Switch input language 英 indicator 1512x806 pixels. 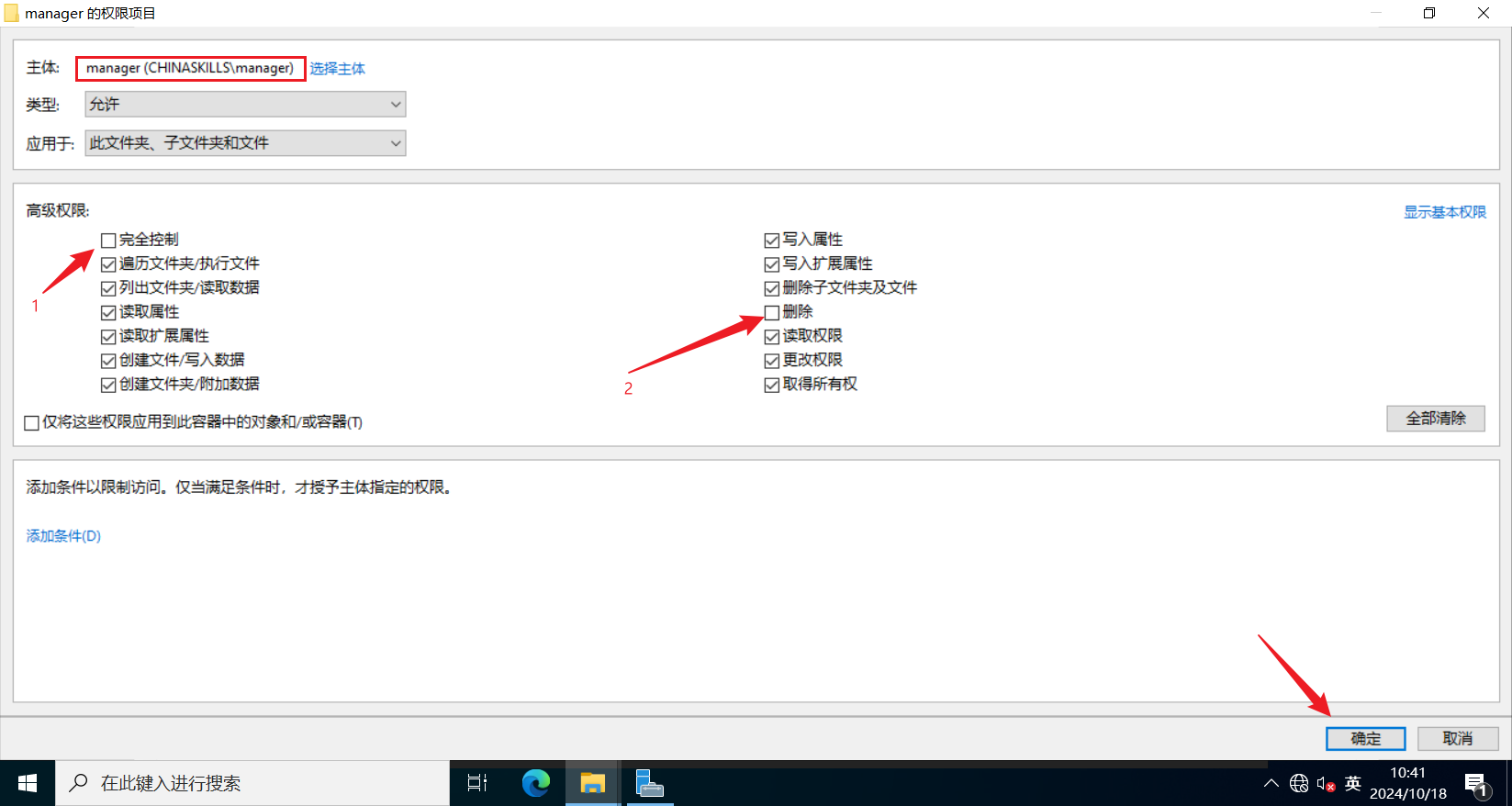tap(1352, 783)
